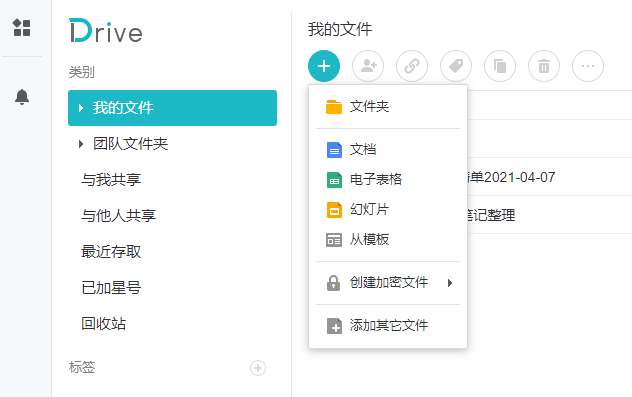Open the 回收站 category
This screenshot has height=397, width=632.
coord(104,324)
